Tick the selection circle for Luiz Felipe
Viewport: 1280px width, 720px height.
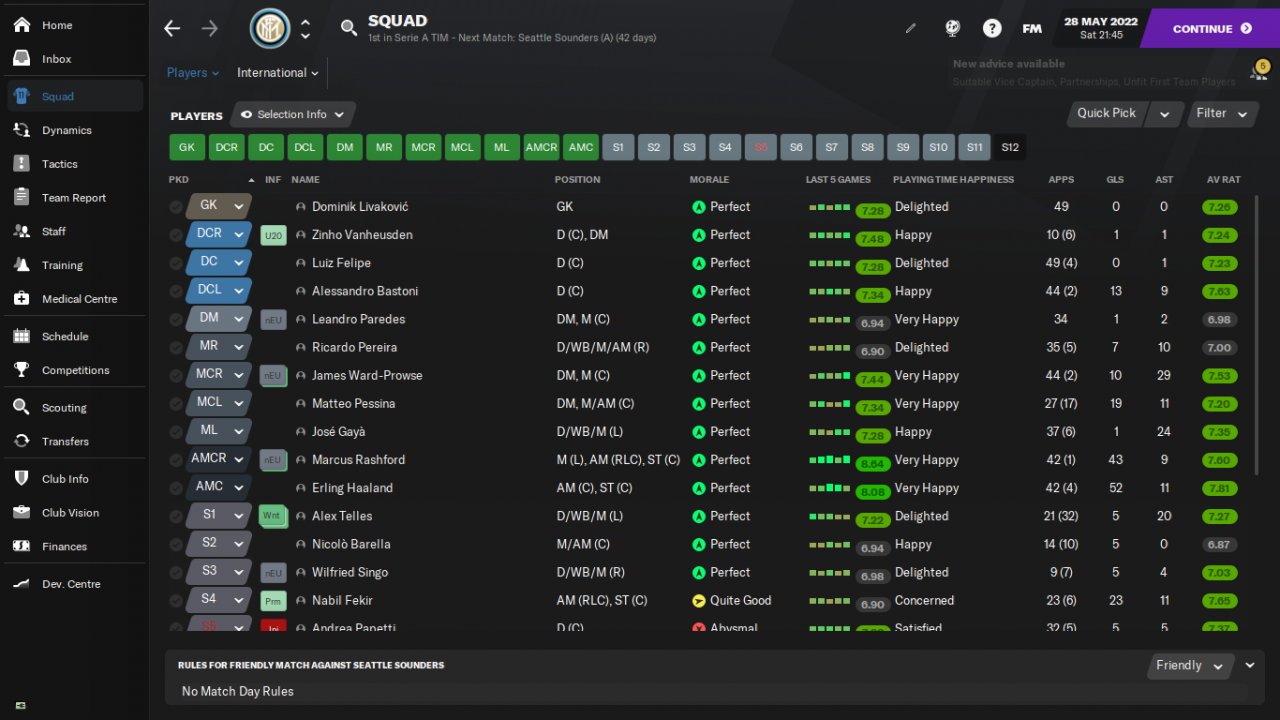tap(176, 263)
